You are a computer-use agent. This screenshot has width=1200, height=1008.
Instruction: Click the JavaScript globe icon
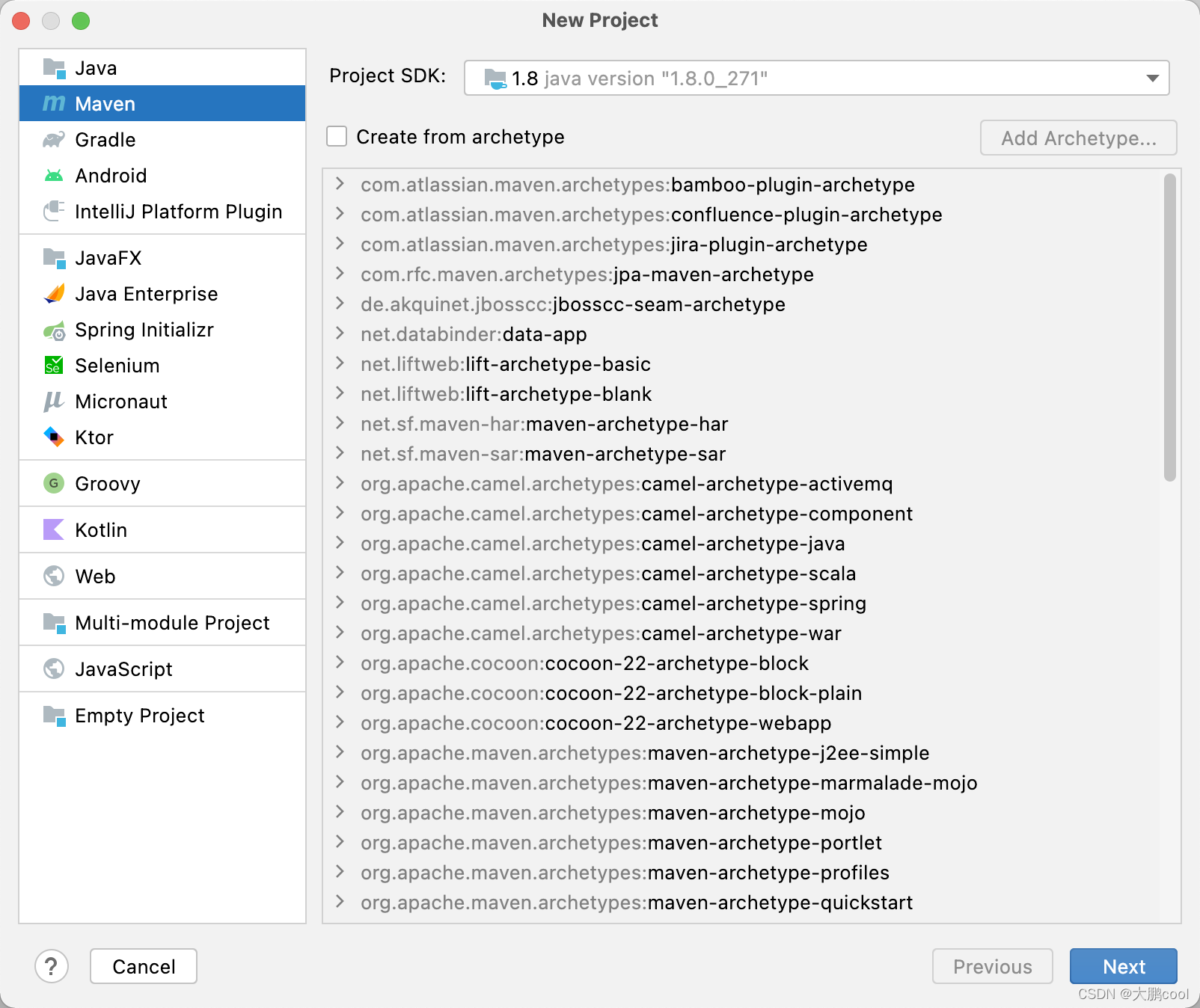point(54,669)
